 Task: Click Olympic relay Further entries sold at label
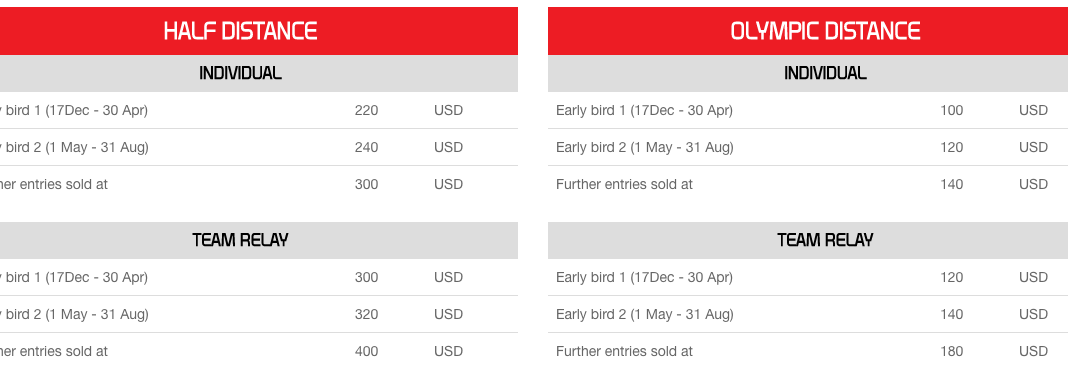[x=624, y=351]
